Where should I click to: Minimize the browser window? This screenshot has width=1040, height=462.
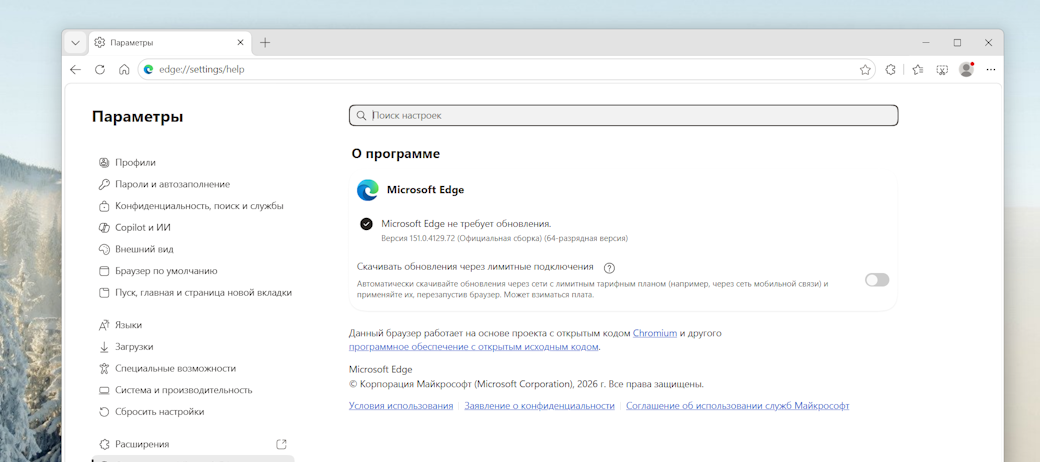(x=926, y=42)
